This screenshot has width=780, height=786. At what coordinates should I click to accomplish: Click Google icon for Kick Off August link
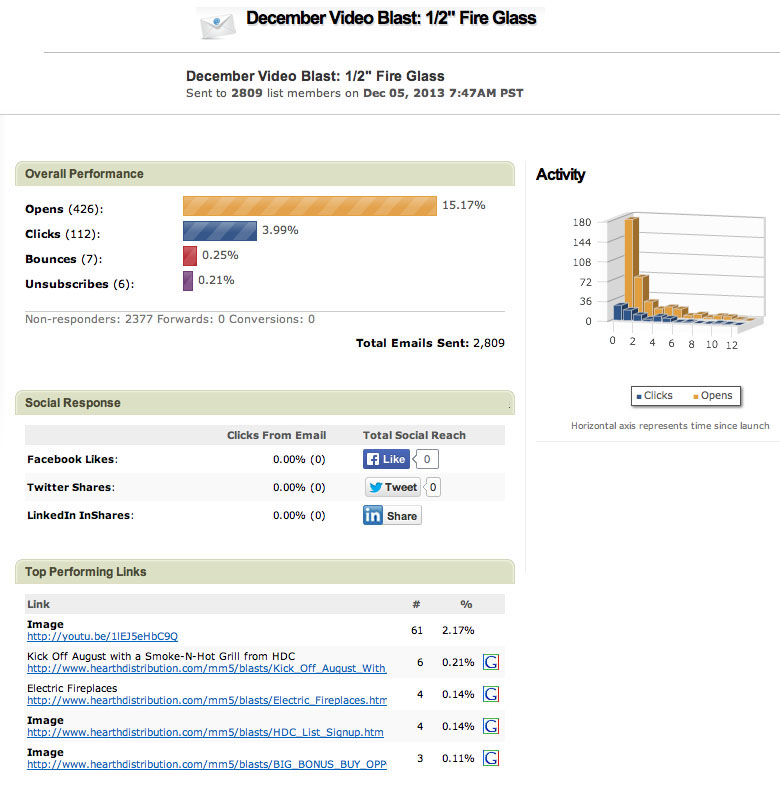(491, 662)
